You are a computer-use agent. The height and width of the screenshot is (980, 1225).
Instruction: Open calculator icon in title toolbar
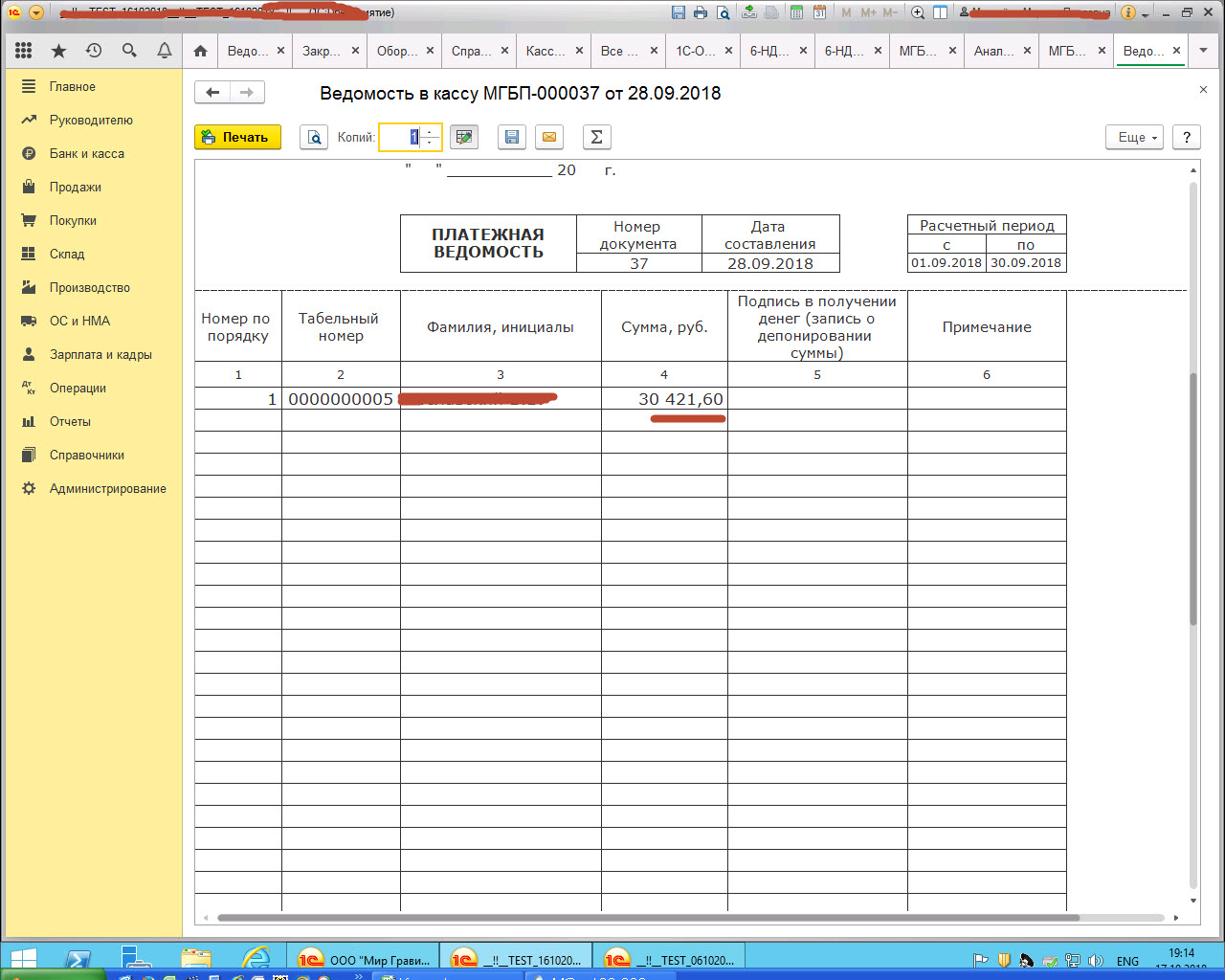[796, 12]
